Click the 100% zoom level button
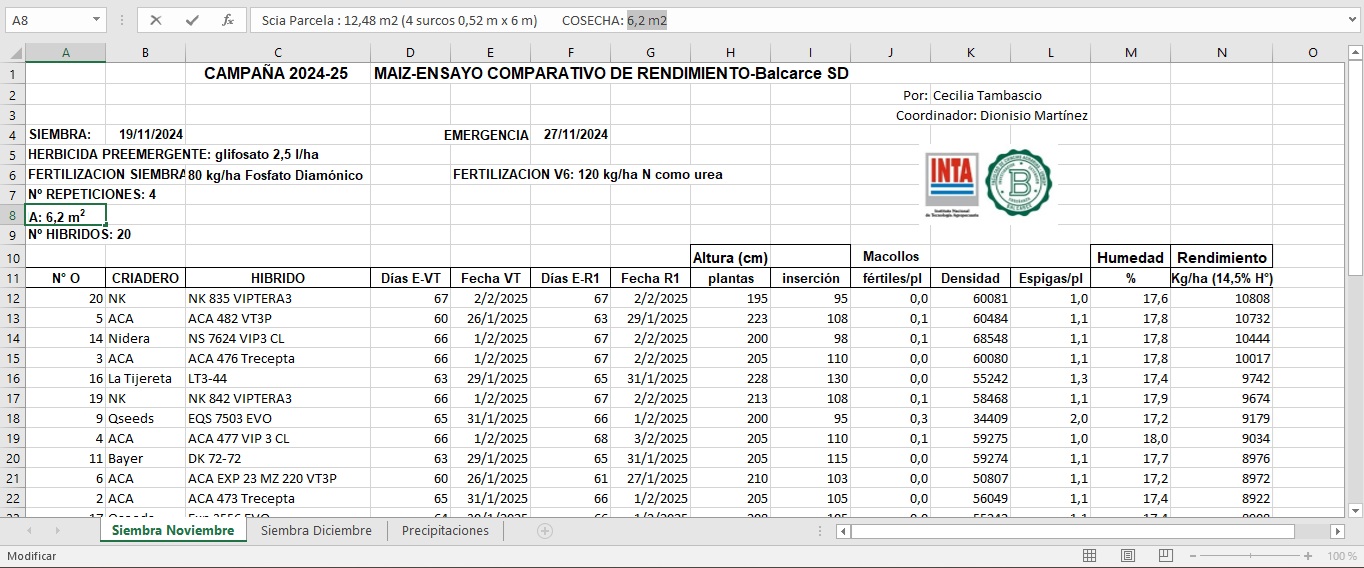Viewport: 1364px width, 568px height. click(1341, 556)
